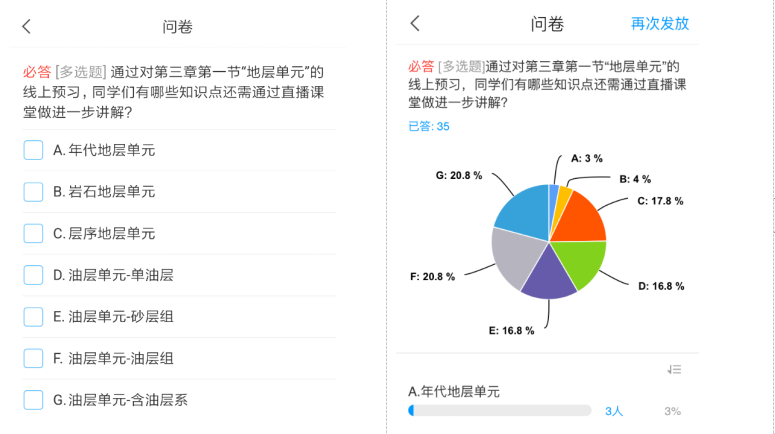Open the 3人 respondents link
The image size is (775, 434).
coord(614,411)
